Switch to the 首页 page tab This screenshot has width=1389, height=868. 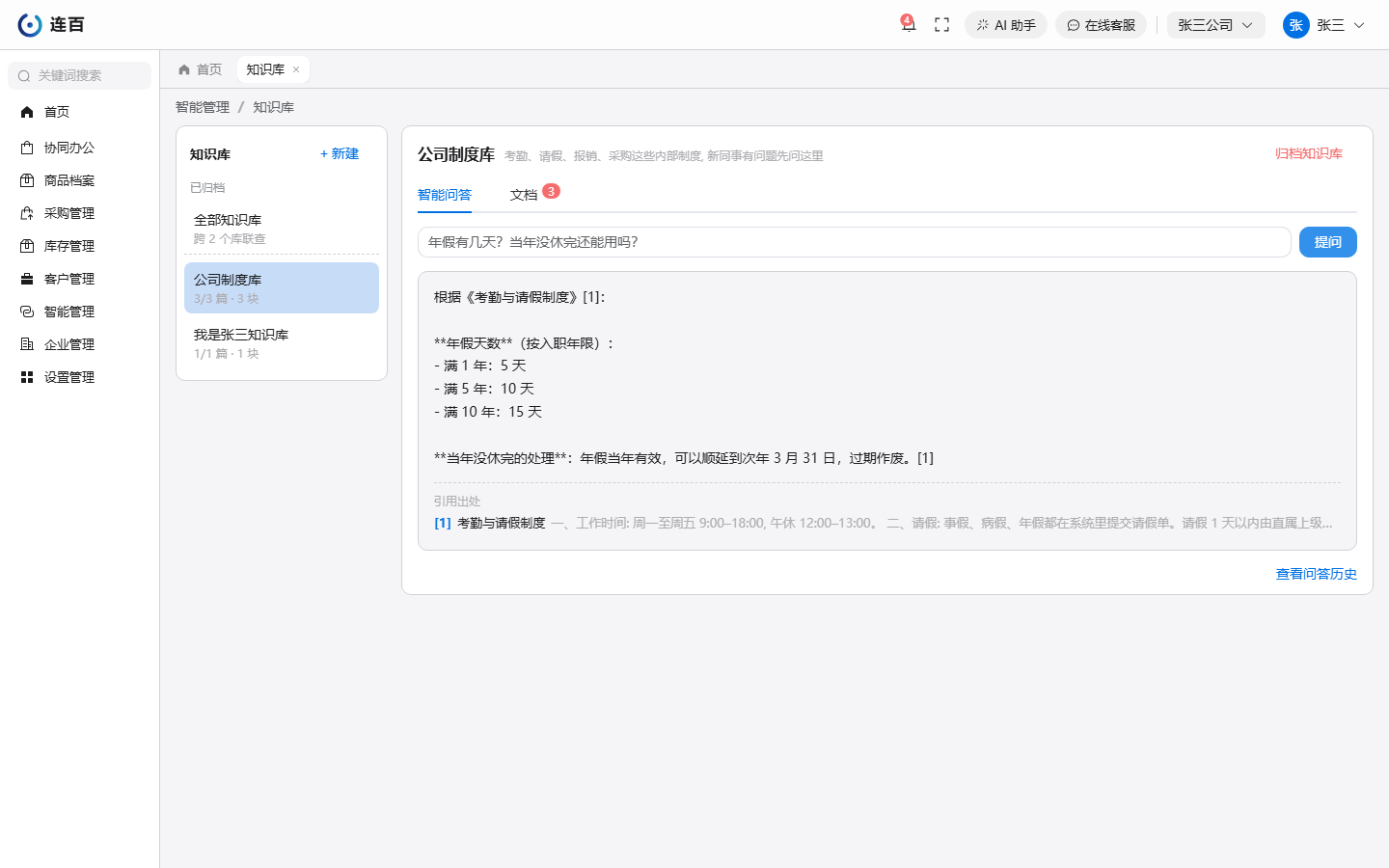click(x=201, y=69)
